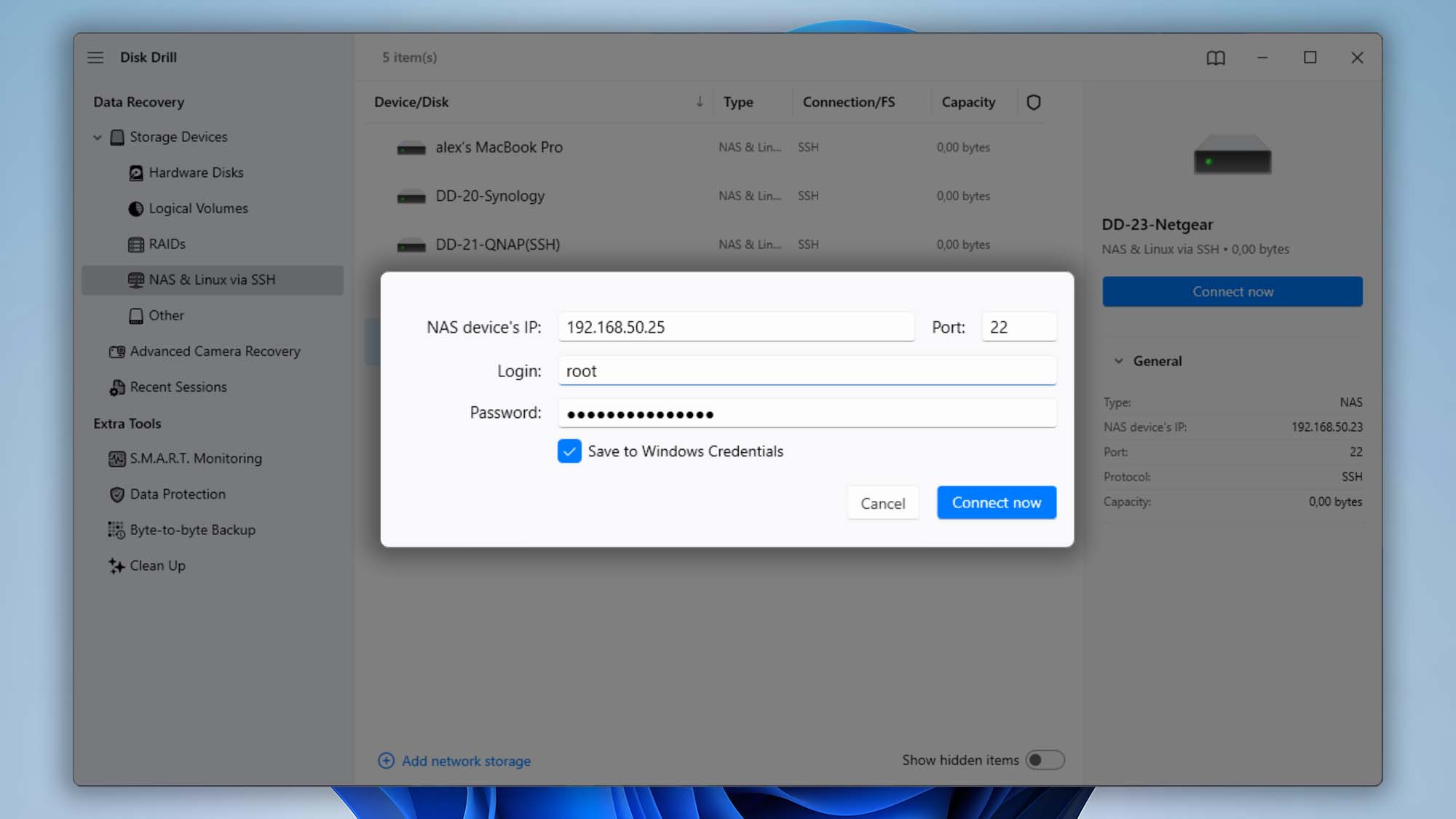The image size is (1456, 819).
Task: Click the Storage Devices drive icon
Action: tap(116, 138)
